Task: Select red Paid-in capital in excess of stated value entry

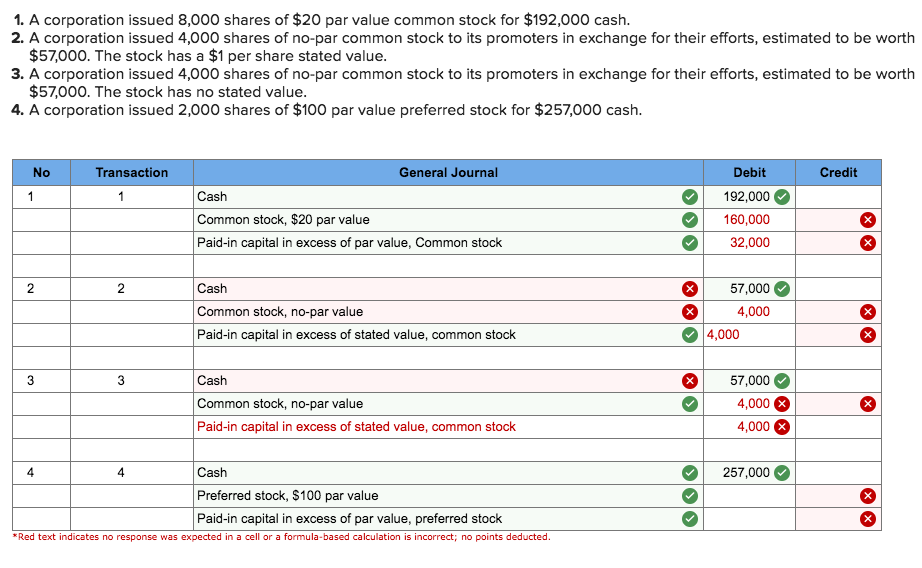Action: 356,427
